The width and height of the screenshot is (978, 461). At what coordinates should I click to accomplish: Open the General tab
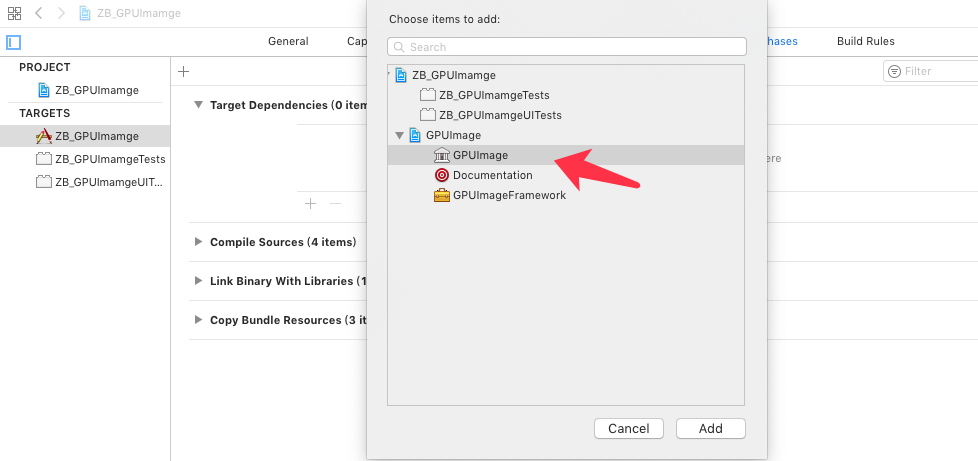coord(288,41)
